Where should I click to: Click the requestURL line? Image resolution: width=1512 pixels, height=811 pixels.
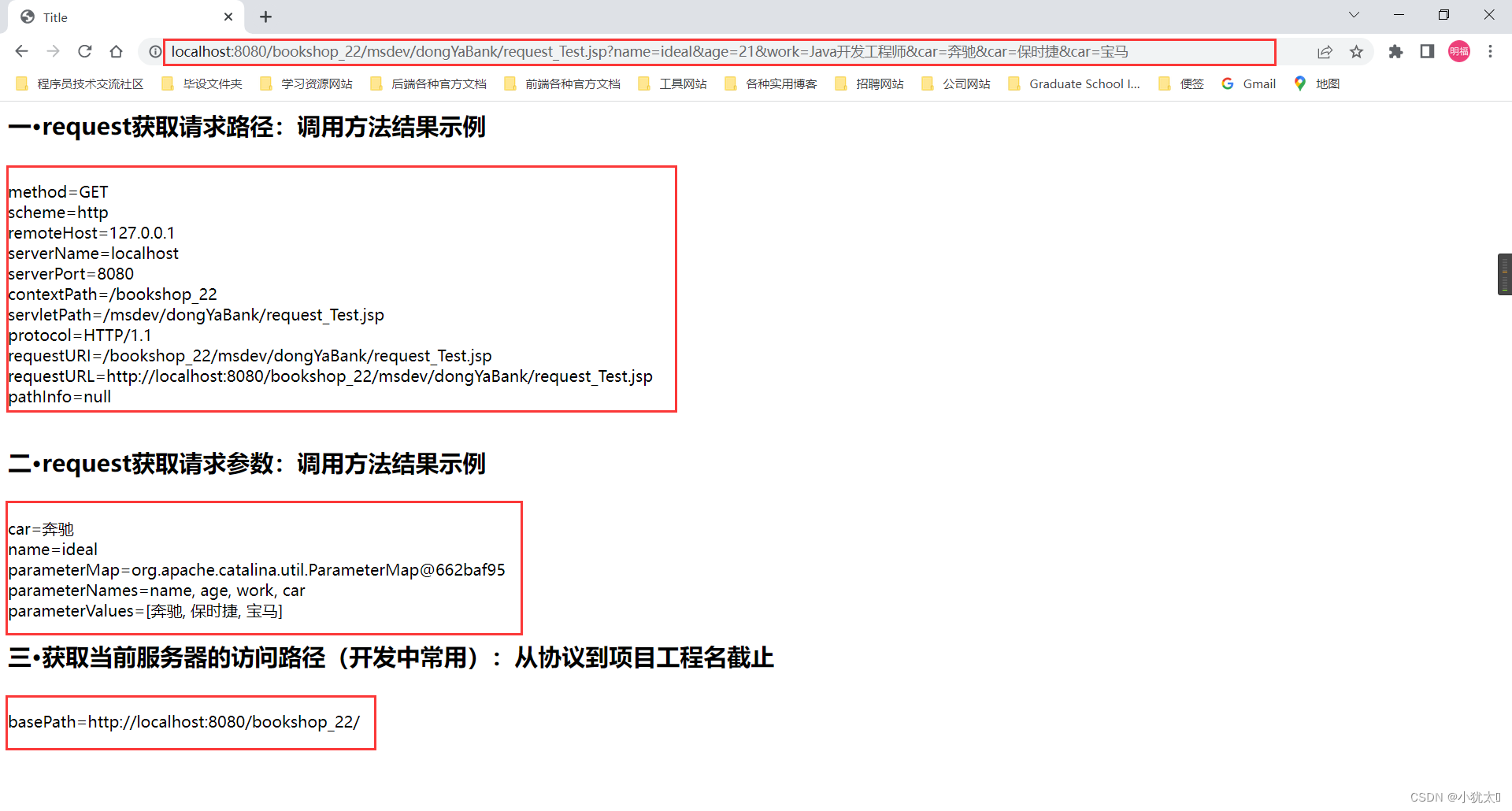coord(330,376)
